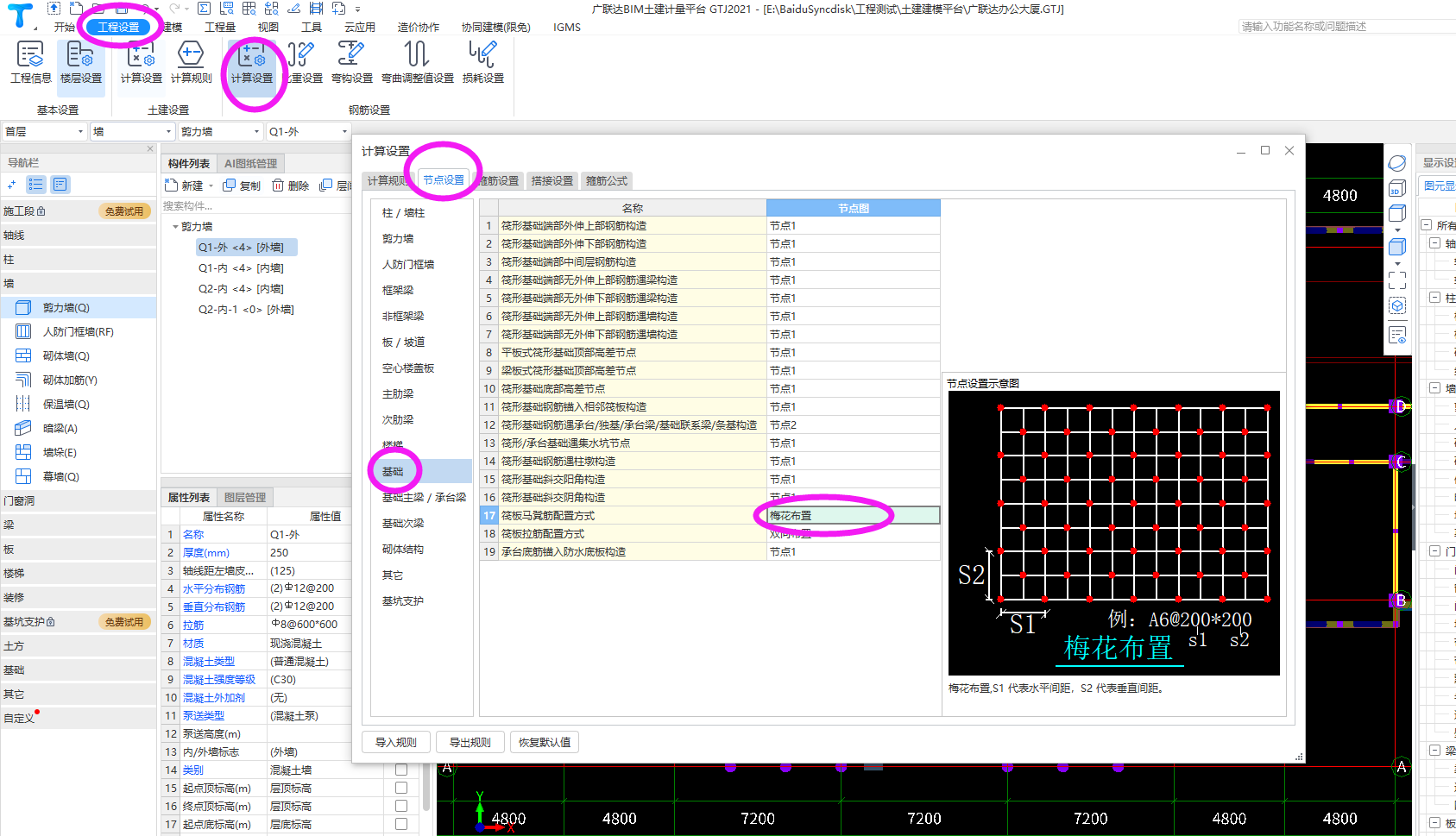Select 保温墙(Q) in navigation
This screenshot has width=1456, height=836.
coord(79,405)
